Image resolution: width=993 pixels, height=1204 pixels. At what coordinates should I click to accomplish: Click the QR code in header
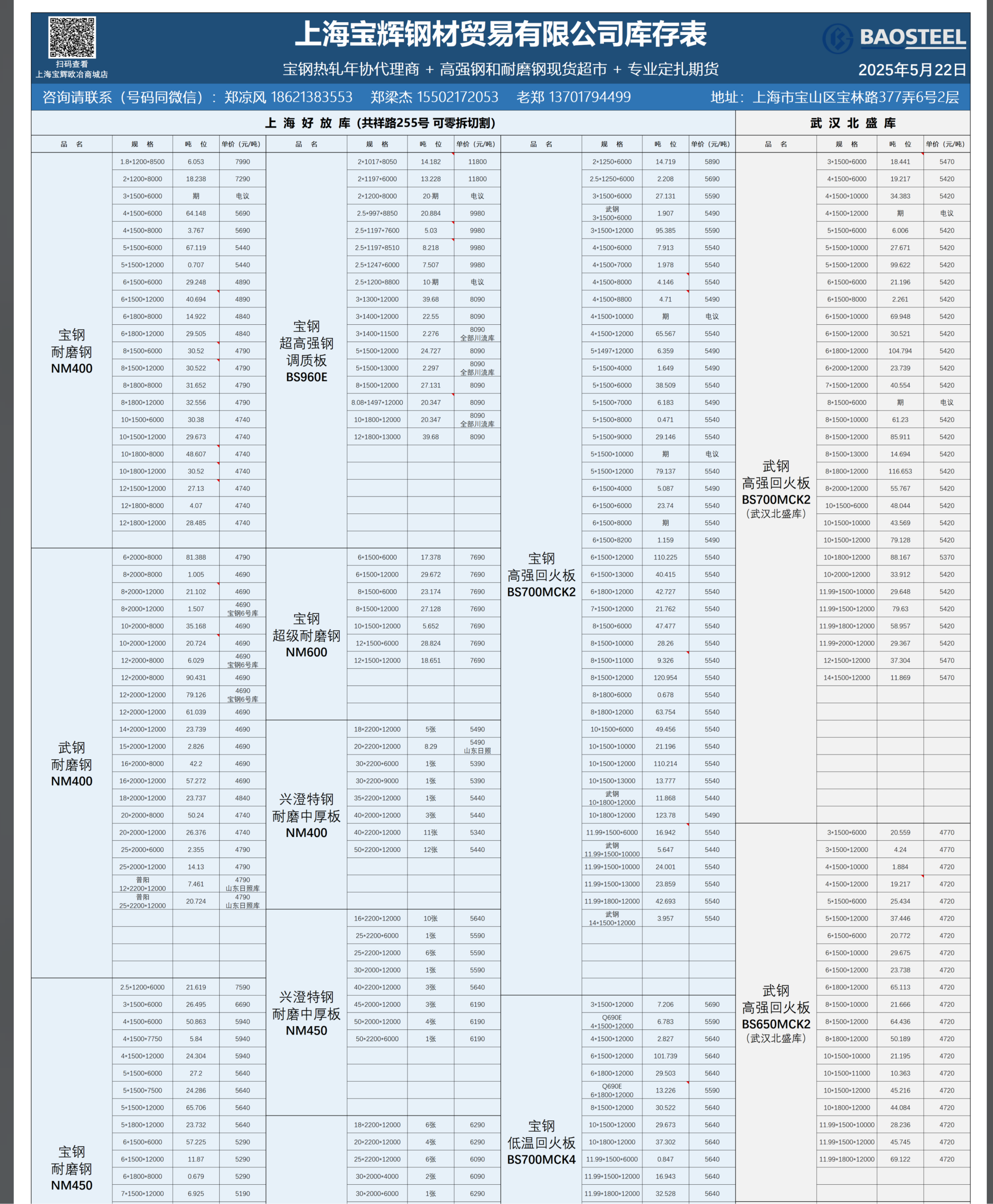coord(72,37)
